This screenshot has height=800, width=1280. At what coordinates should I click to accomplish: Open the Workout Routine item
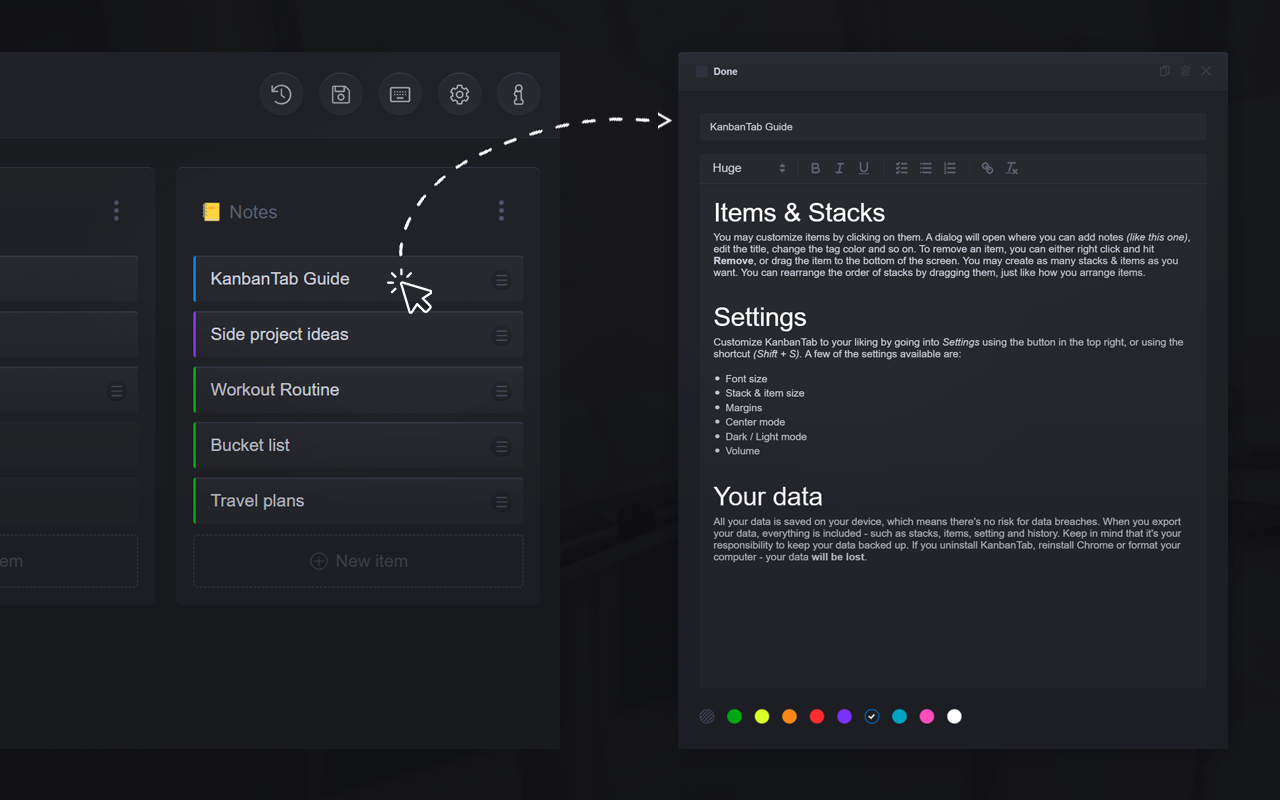[x=358, y=390]
